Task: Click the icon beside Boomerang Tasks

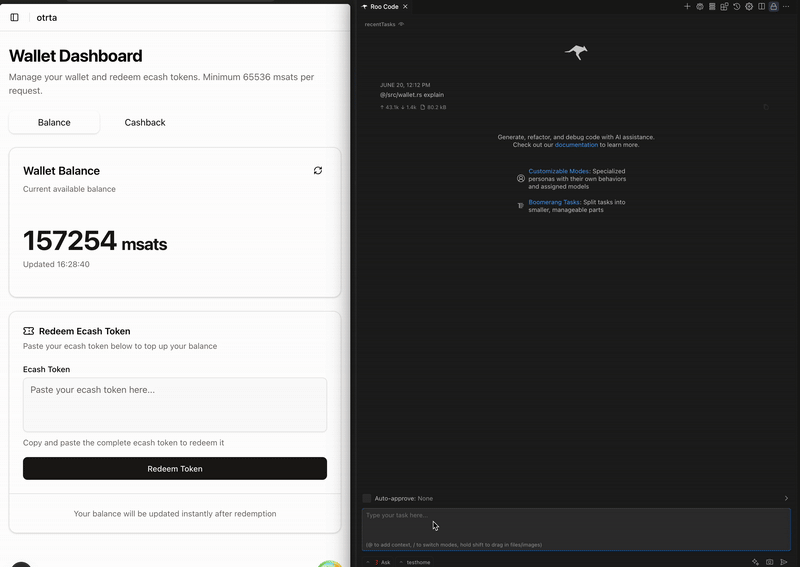Action: [520, 206]
